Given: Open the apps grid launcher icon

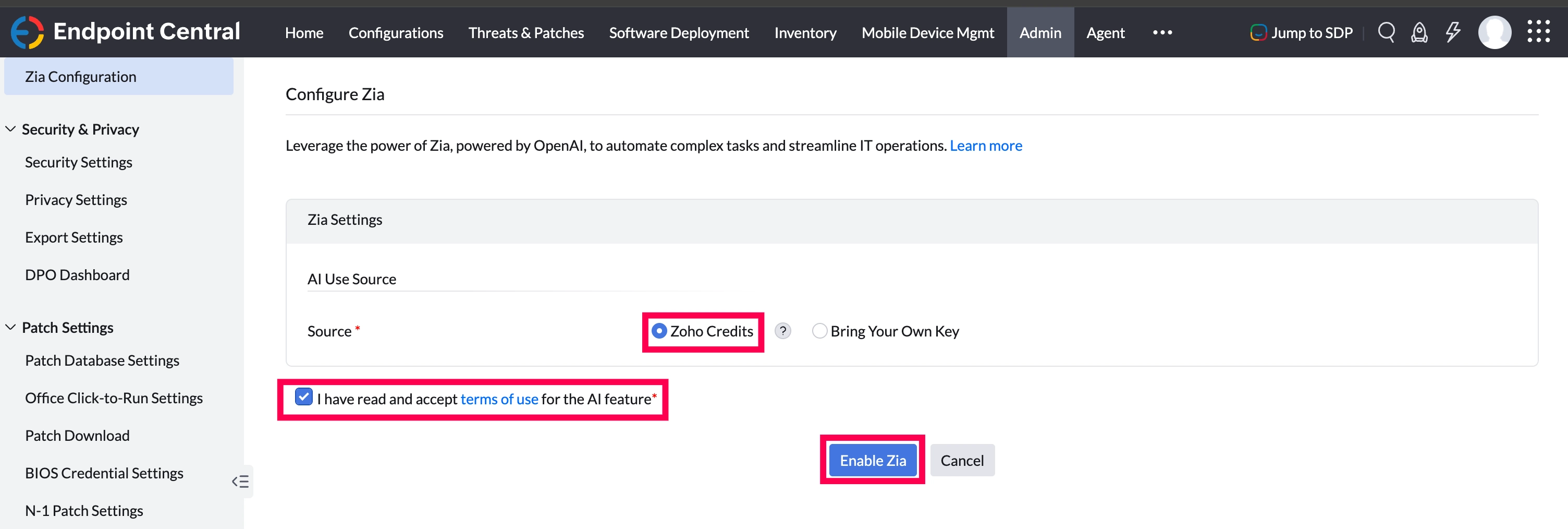Looking at the screenshot, I should point(1538,32).
